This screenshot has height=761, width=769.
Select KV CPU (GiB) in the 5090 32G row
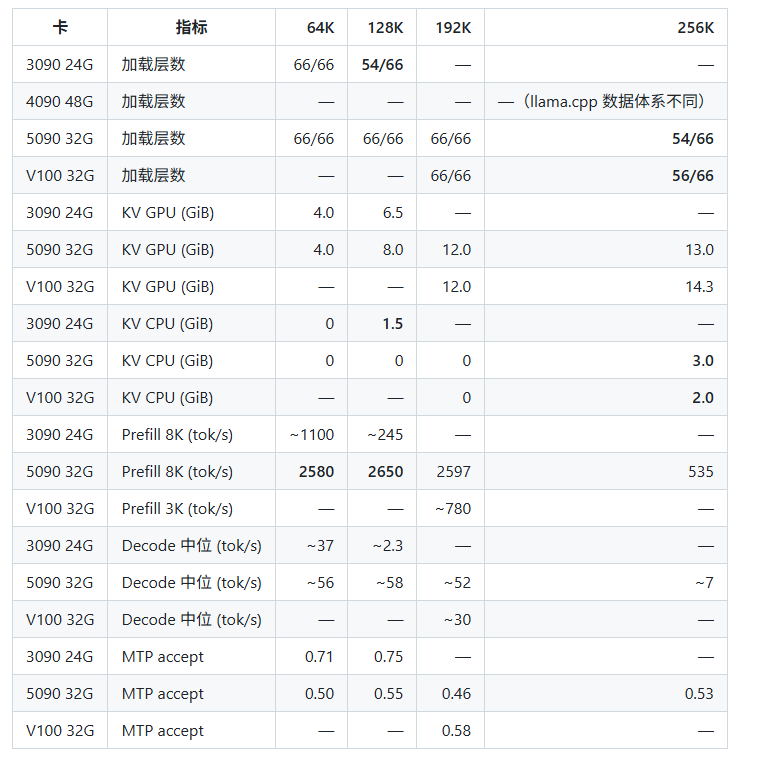[167, 361]
